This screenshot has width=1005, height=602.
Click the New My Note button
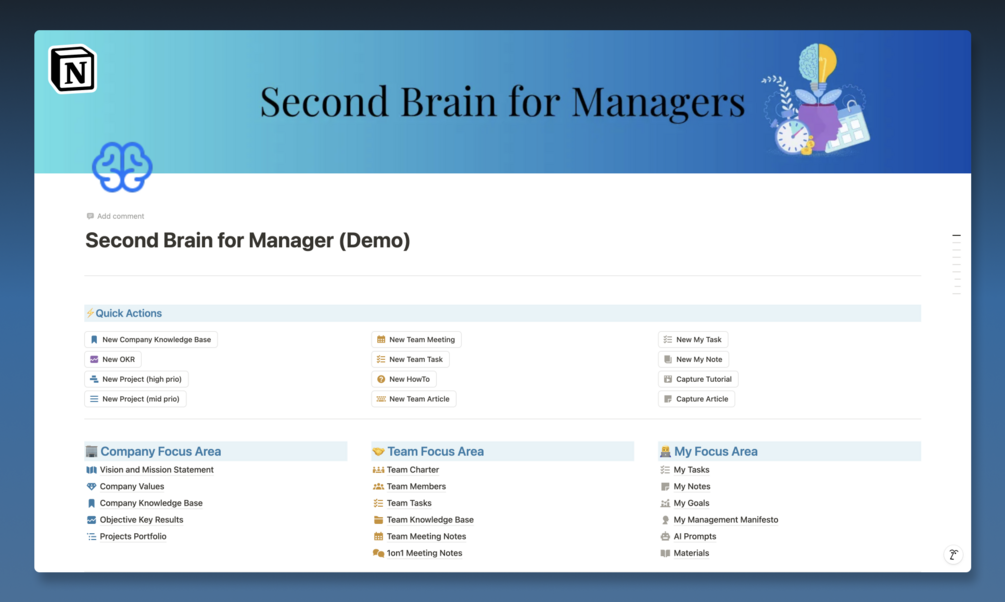[694, 360]
